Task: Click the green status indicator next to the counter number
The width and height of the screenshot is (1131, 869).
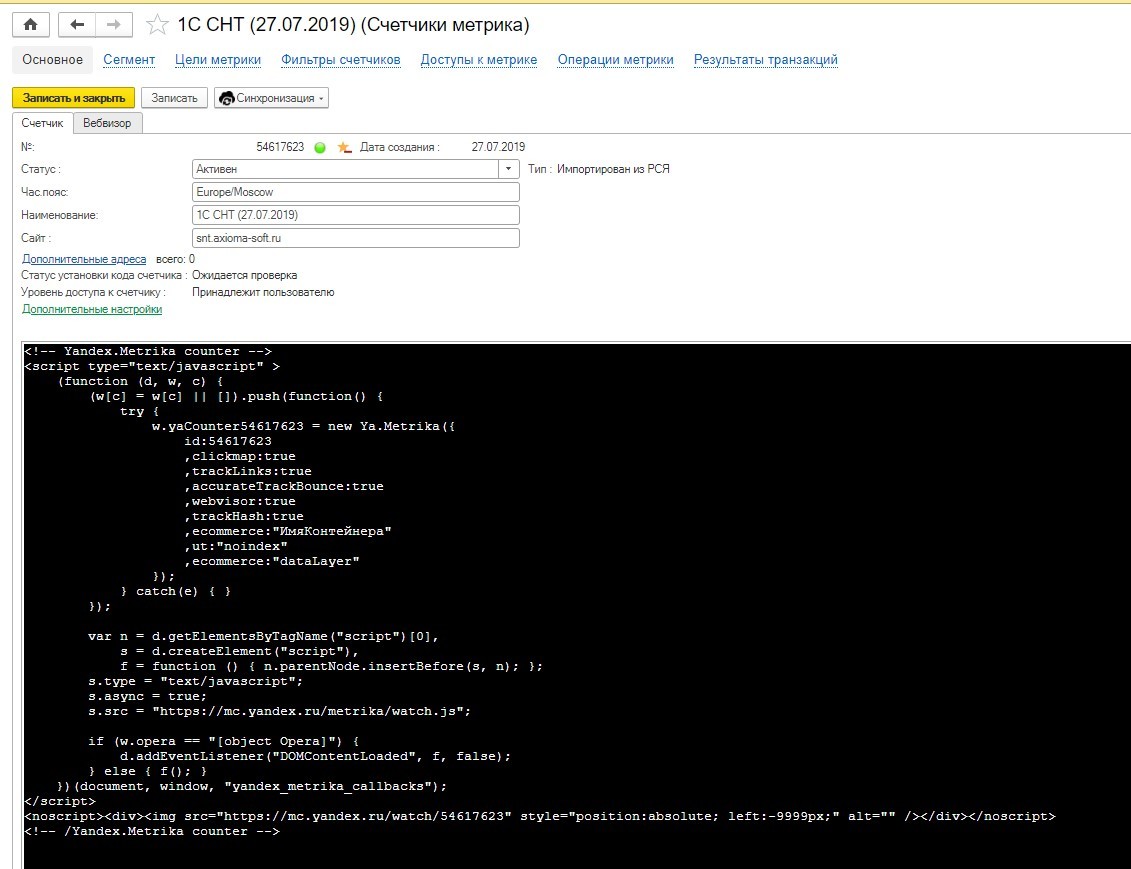Action: (320, 148)
